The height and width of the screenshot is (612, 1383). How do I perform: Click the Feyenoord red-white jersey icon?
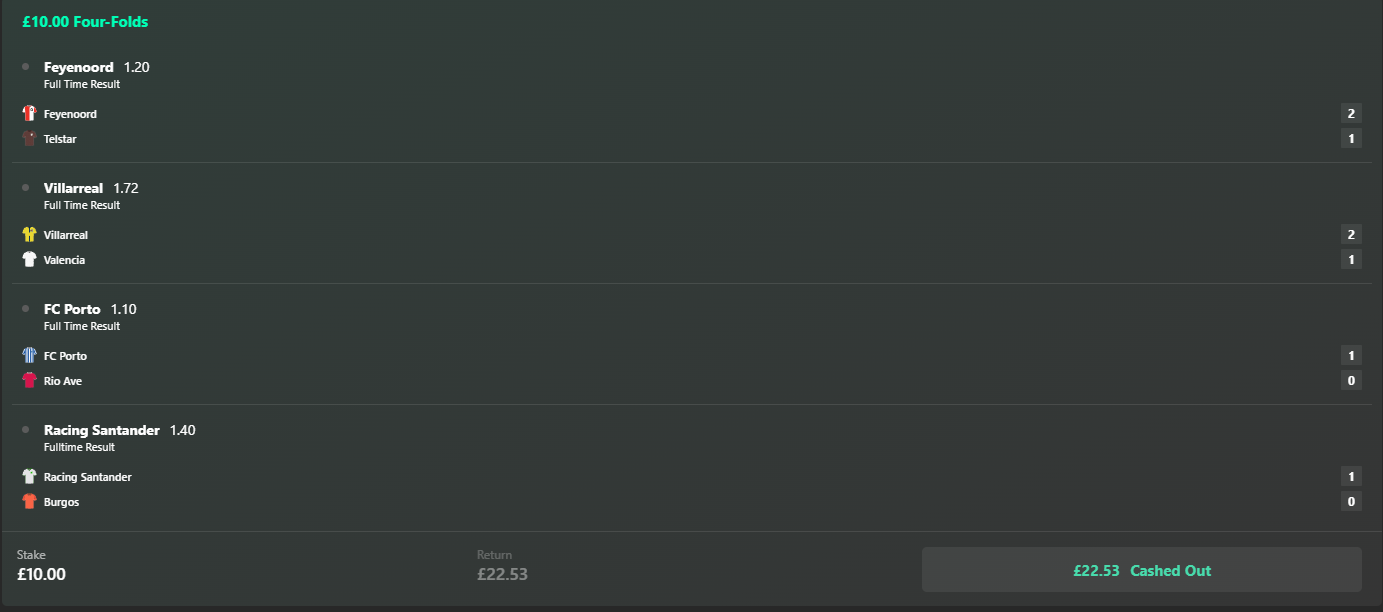click(29, 114)
